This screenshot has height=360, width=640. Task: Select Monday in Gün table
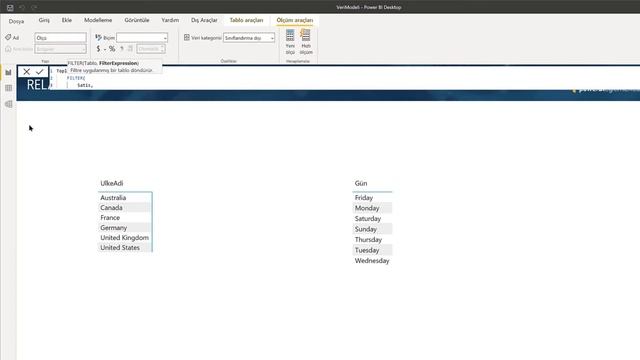click(367, 208)
